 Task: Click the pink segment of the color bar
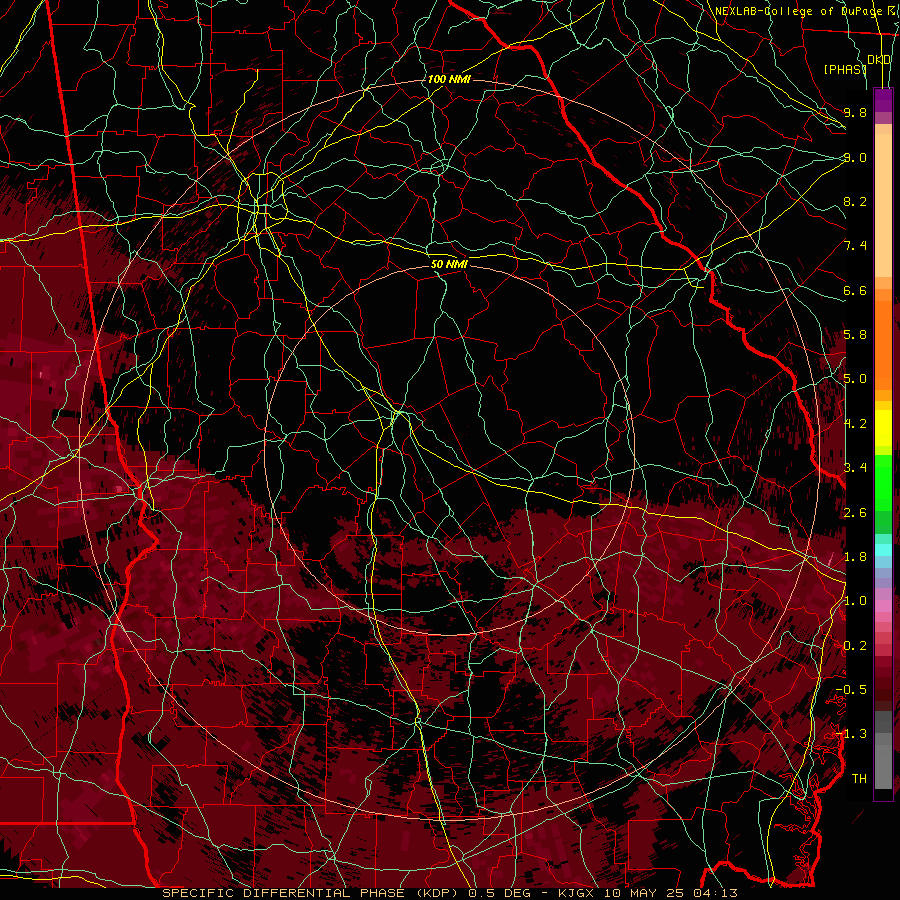pos(883,606)
